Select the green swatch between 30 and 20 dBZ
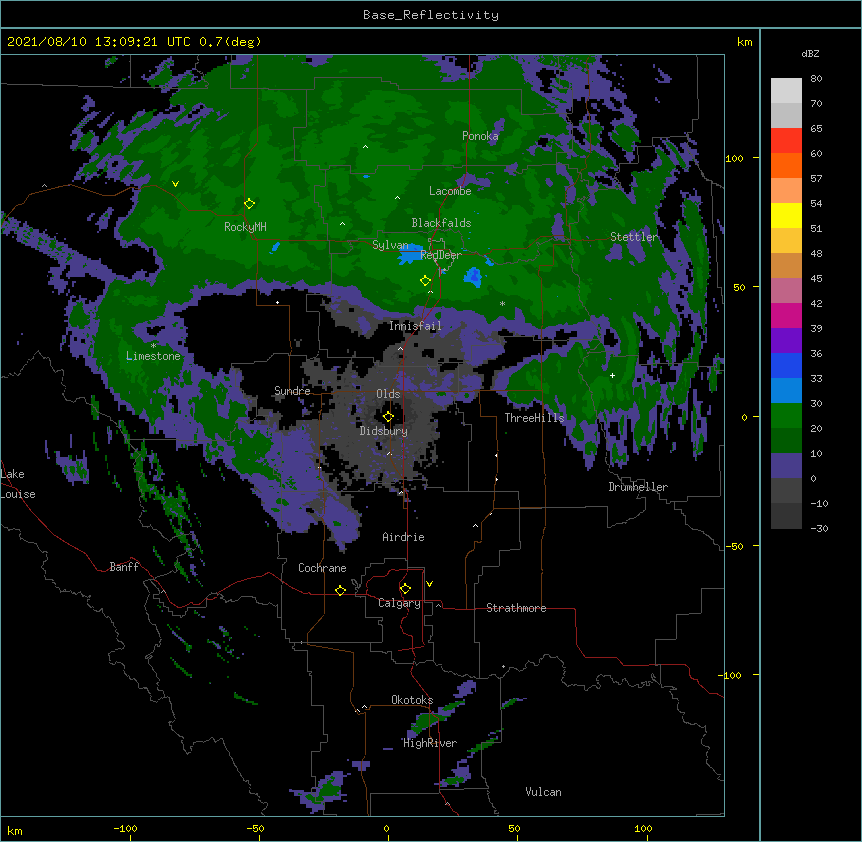 click(x=786, y=416)
